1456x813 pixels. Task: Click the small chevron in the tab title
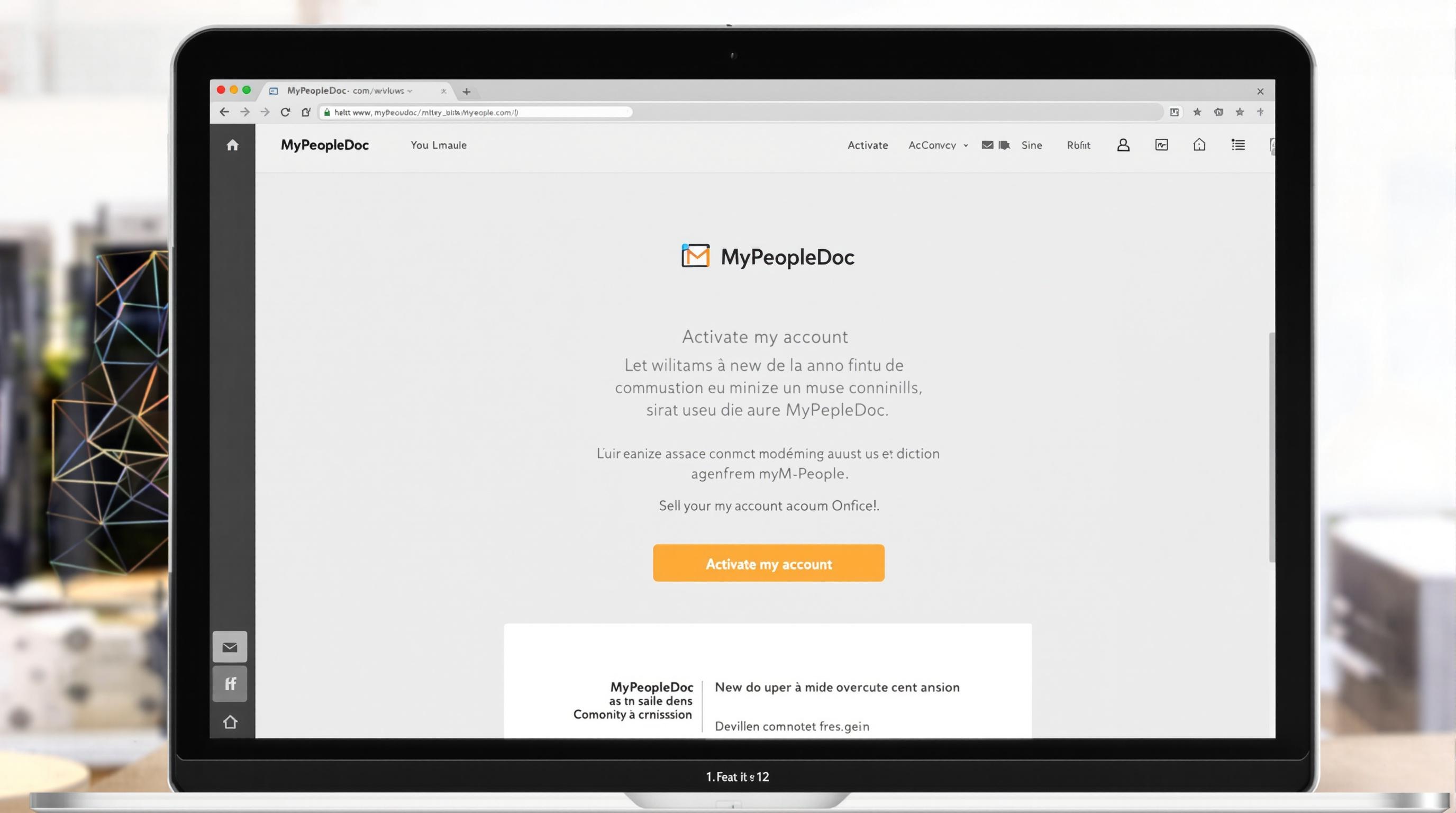(x=410, y=91)
